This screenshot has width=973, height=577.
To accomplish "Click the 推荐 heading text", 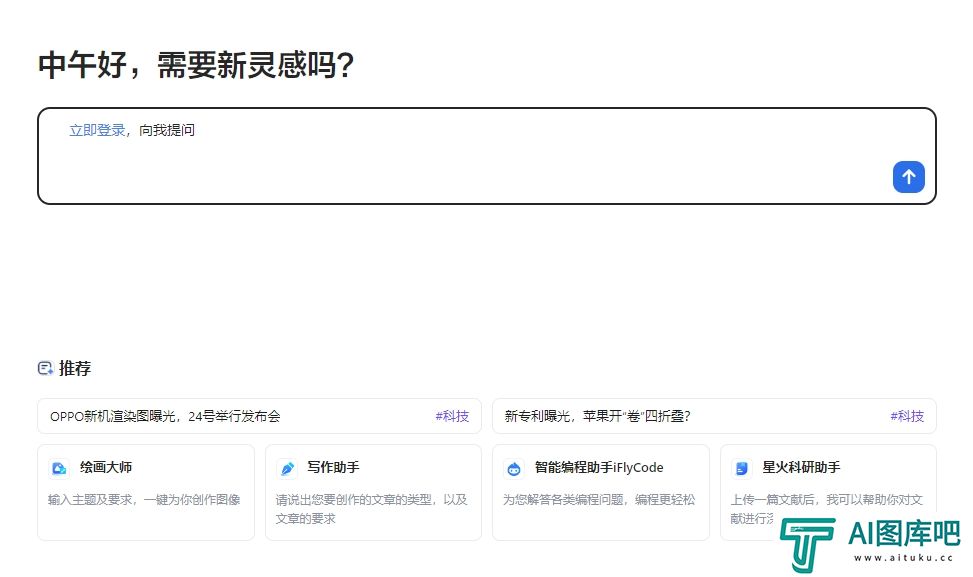I will (75, 369).
